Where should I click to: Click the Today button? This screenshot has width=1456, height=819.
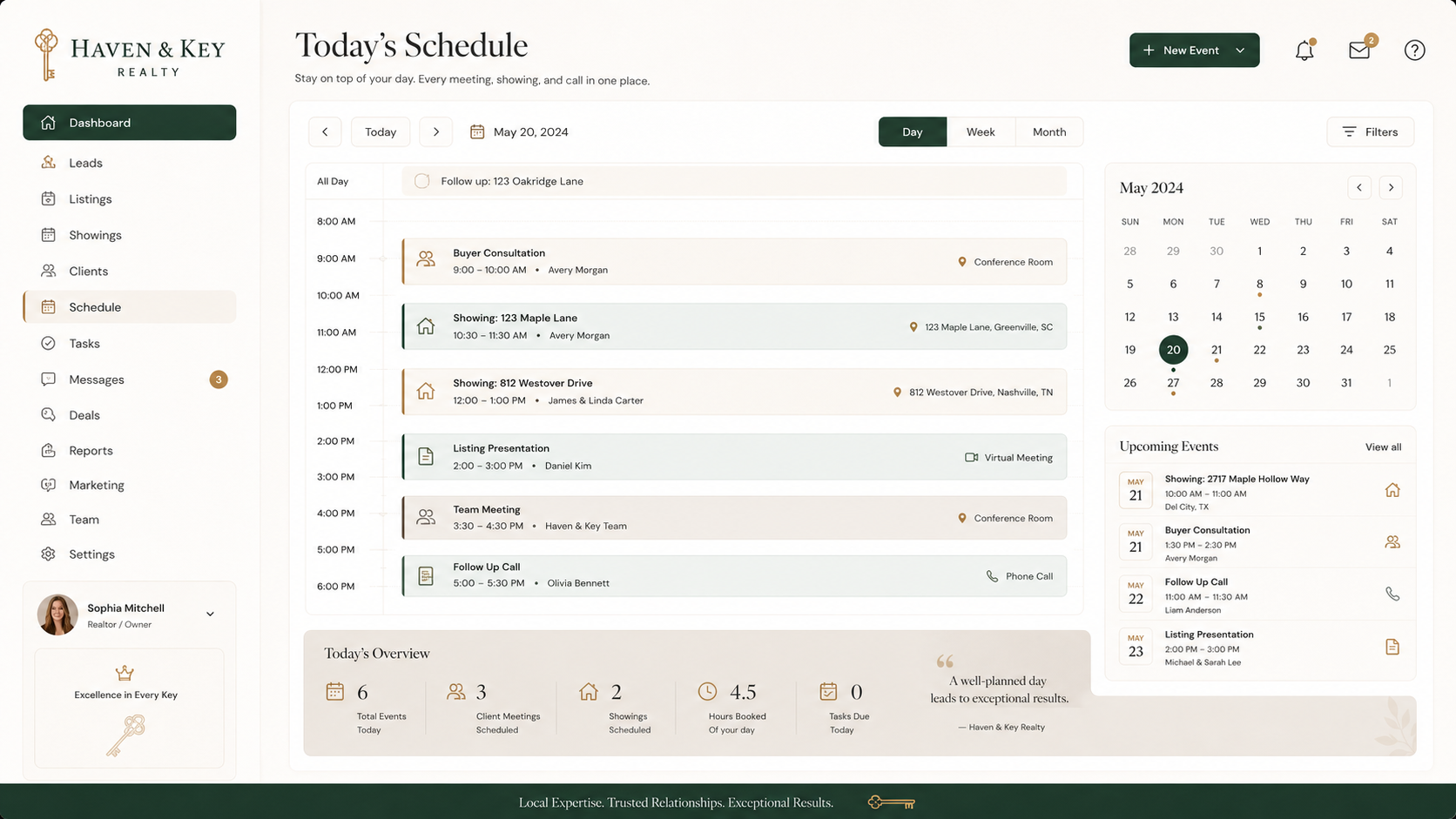(x=381, y=131)
